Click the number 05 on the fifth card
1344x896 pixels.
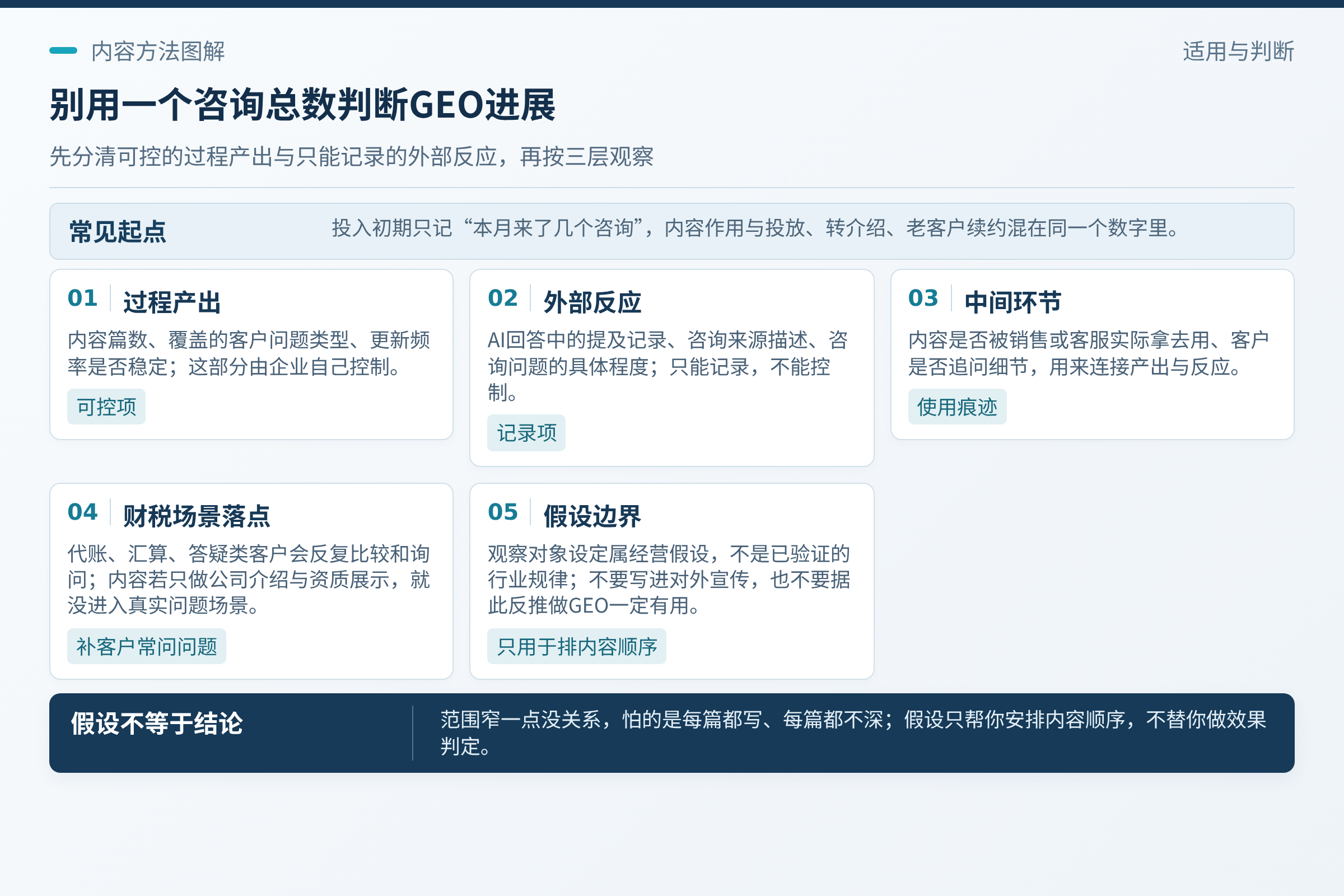click(x=503, y=512)
